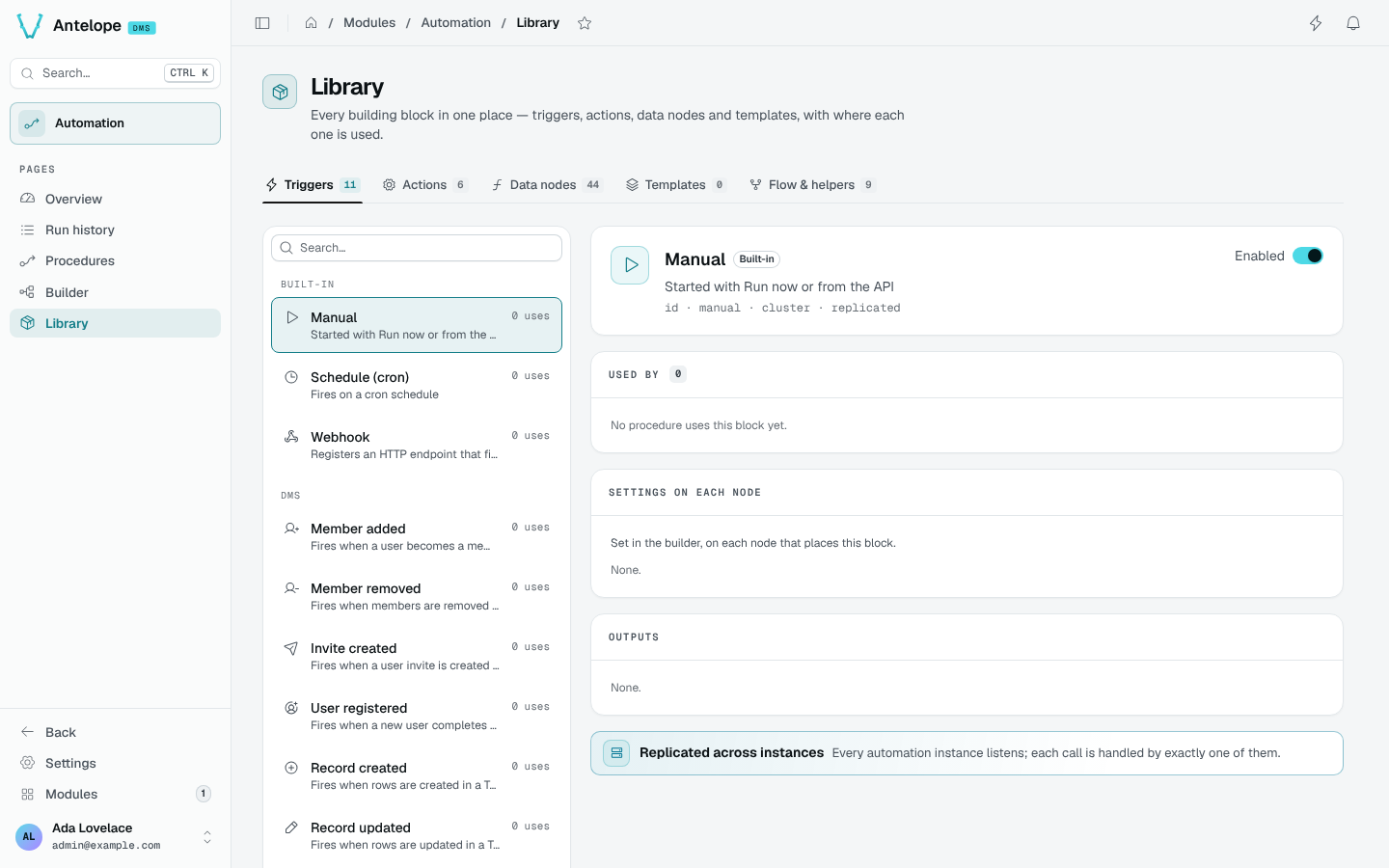Click the Modules breadcrumb link

(369, 23)
